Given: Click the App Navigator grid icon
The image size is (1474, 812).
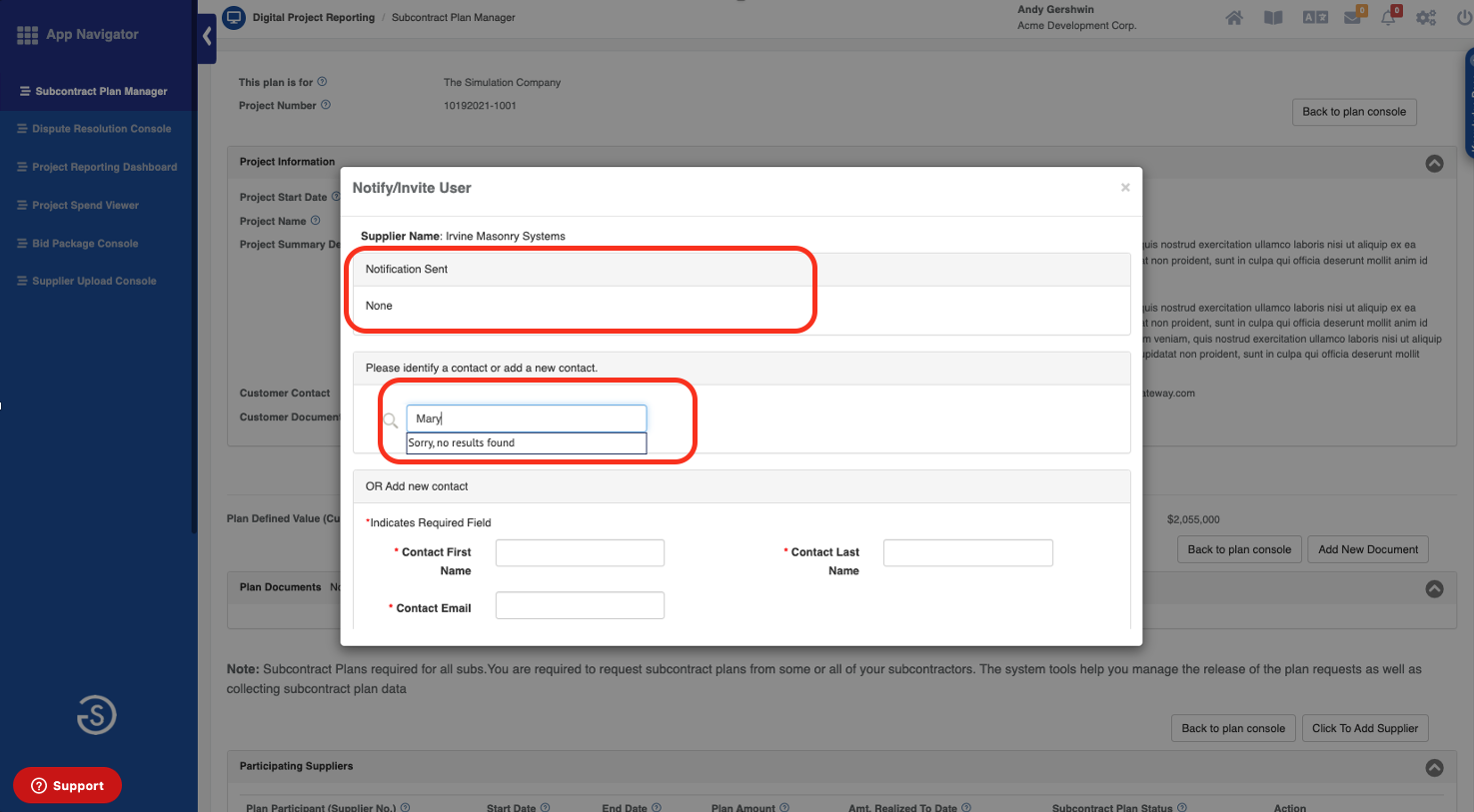Looking at the screenshot, I should [27, 35].
